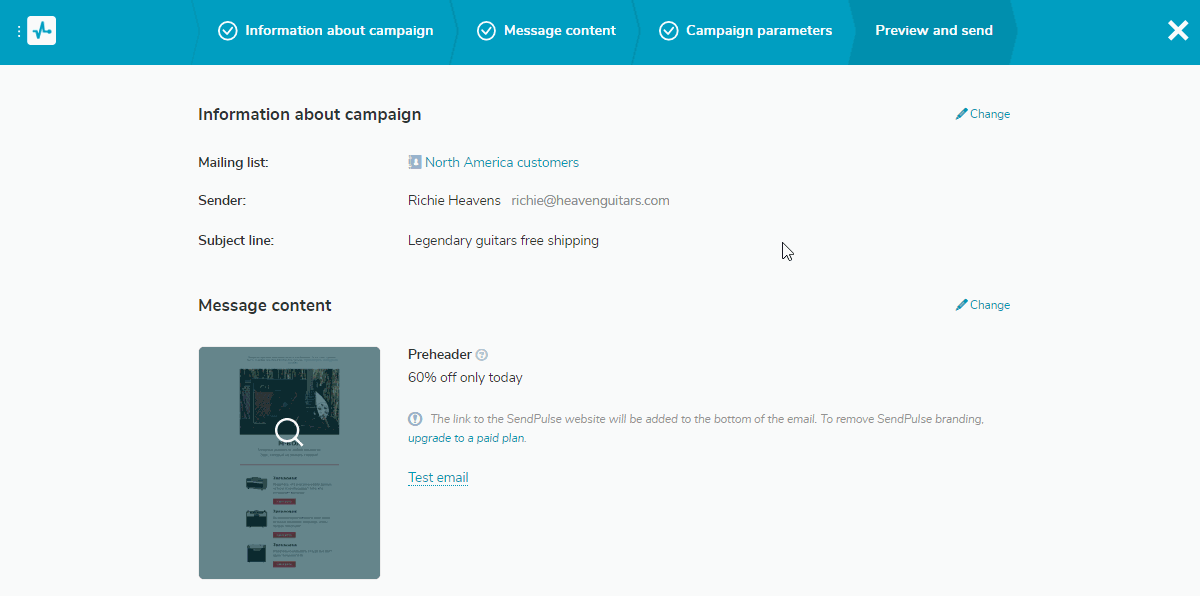The height and width of the screenshot is (596, 1200).
Task: Go to Campaign parameters step
Action: 758,31
